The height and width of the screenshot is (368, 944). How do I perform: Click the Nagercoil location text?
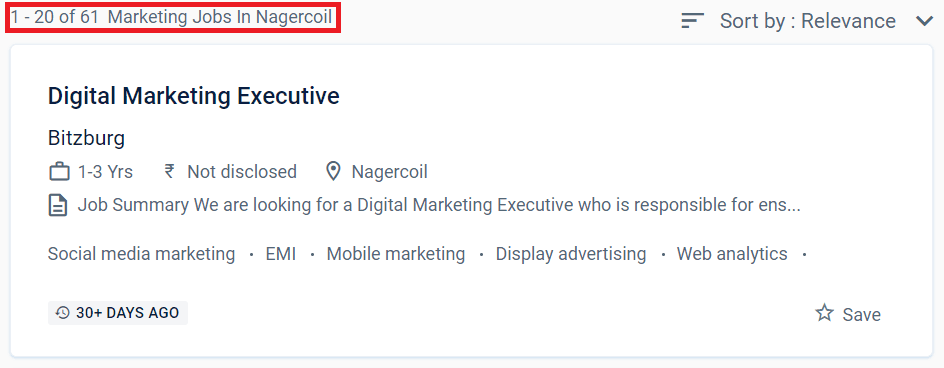point(390,172)
